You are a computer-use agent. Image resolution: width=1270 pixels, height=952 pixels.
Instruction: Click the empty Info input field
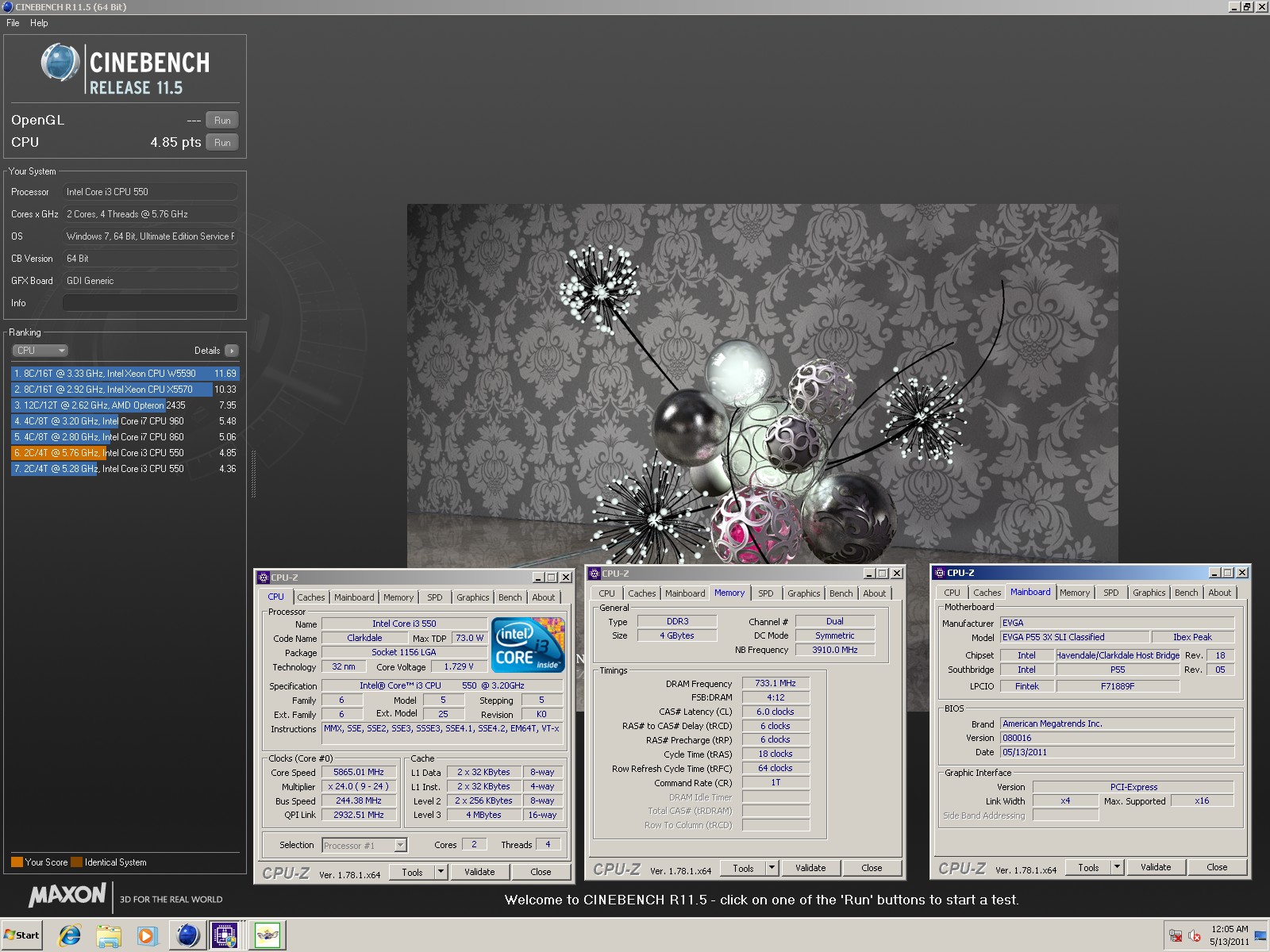[150, 303]
